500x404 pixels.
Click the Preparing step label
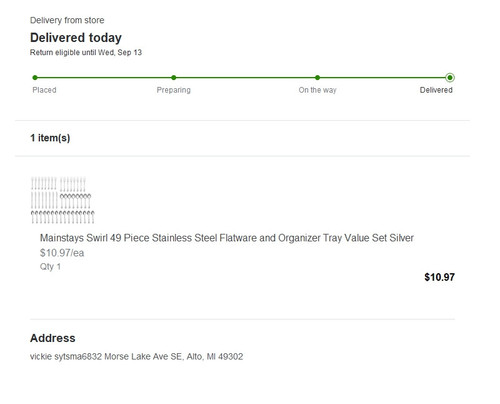coord(174,90)
